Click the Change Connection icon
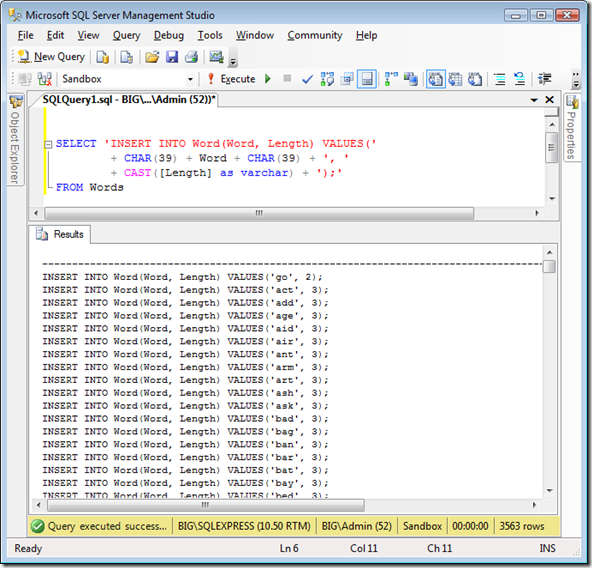 click(x=45, y=79)
